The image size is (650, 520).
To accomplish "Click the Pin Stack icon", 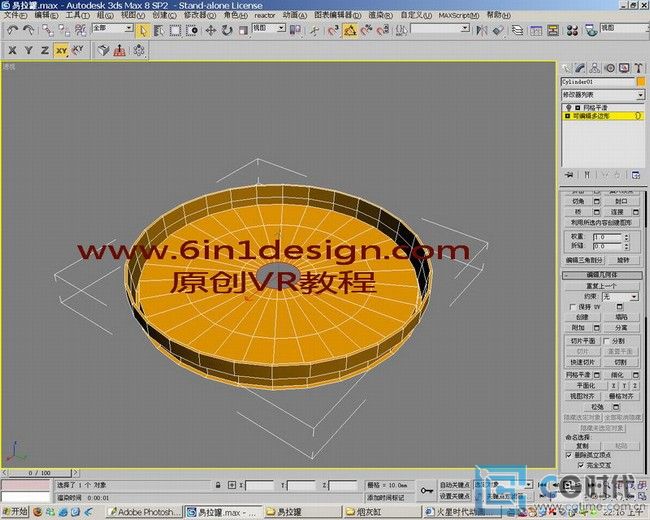I will [569, 175].
